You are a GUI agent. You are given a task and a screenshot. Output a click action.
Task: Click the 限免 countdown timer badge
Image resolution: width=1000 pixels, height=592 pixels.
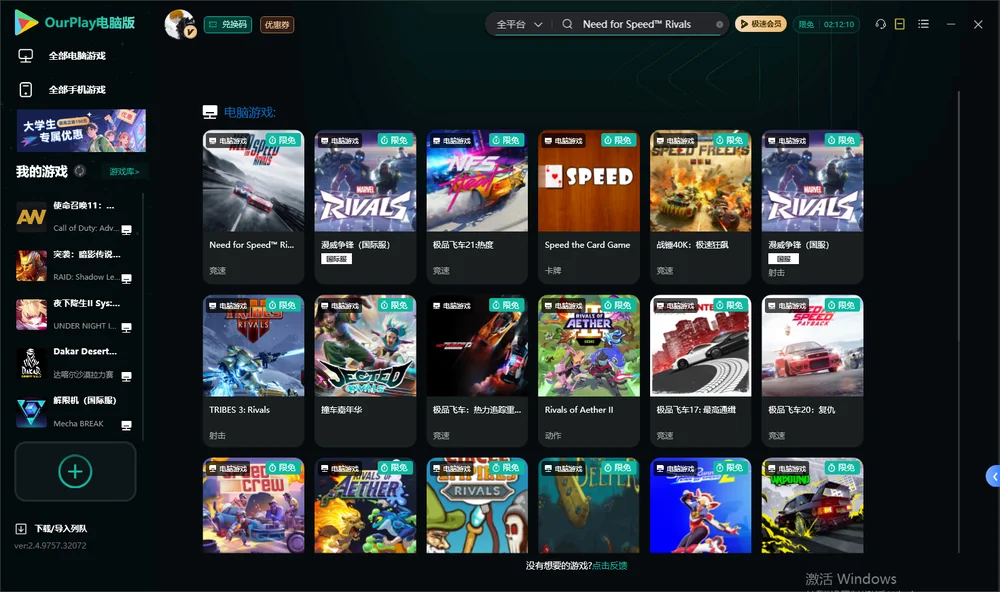(x=826, y=24)
